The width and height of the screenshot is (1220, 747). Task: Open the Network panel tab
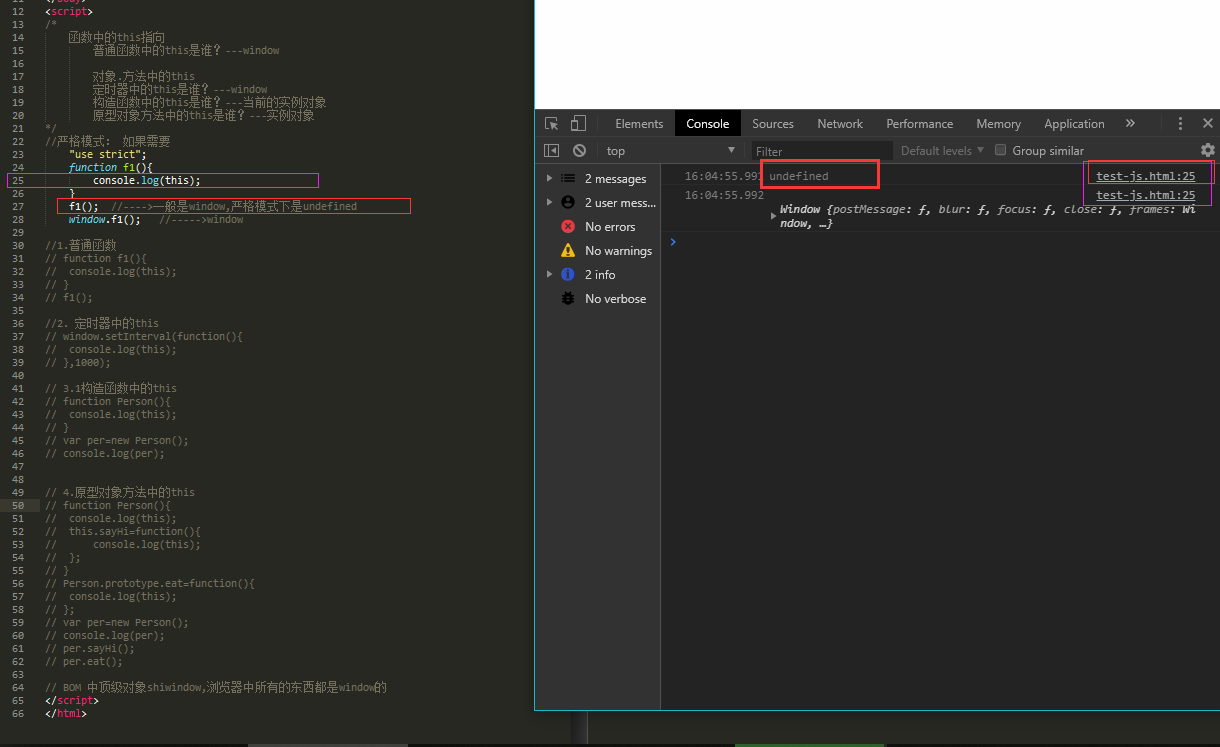pyautogui.click(x=839, y=123)
